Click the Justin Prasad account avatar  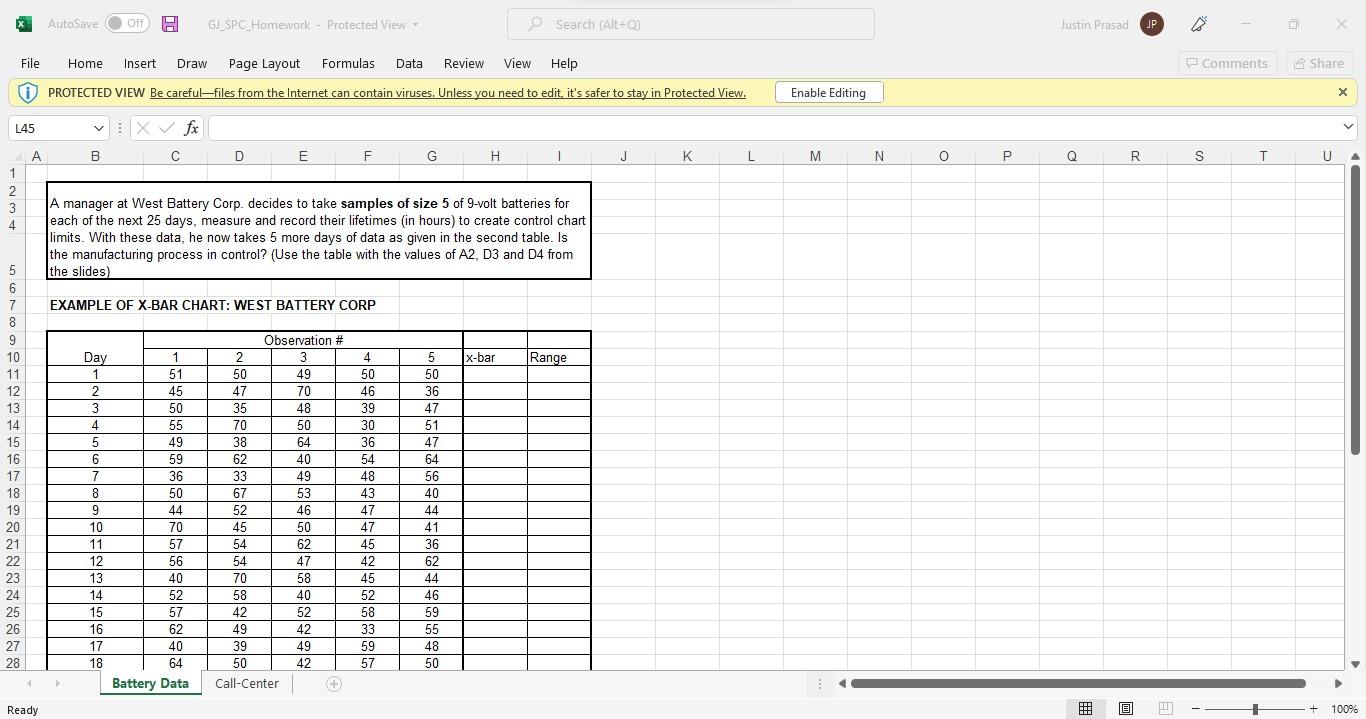(x=1151, y=24)
